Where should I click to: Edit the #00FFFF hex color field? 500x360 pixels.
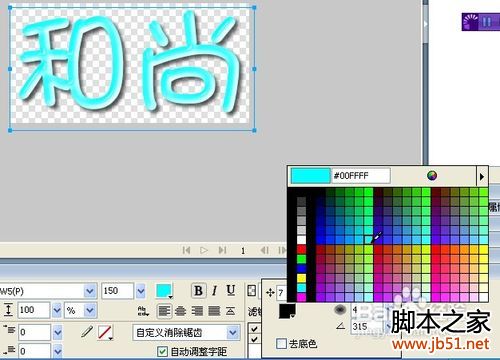(x=361, y=176)
